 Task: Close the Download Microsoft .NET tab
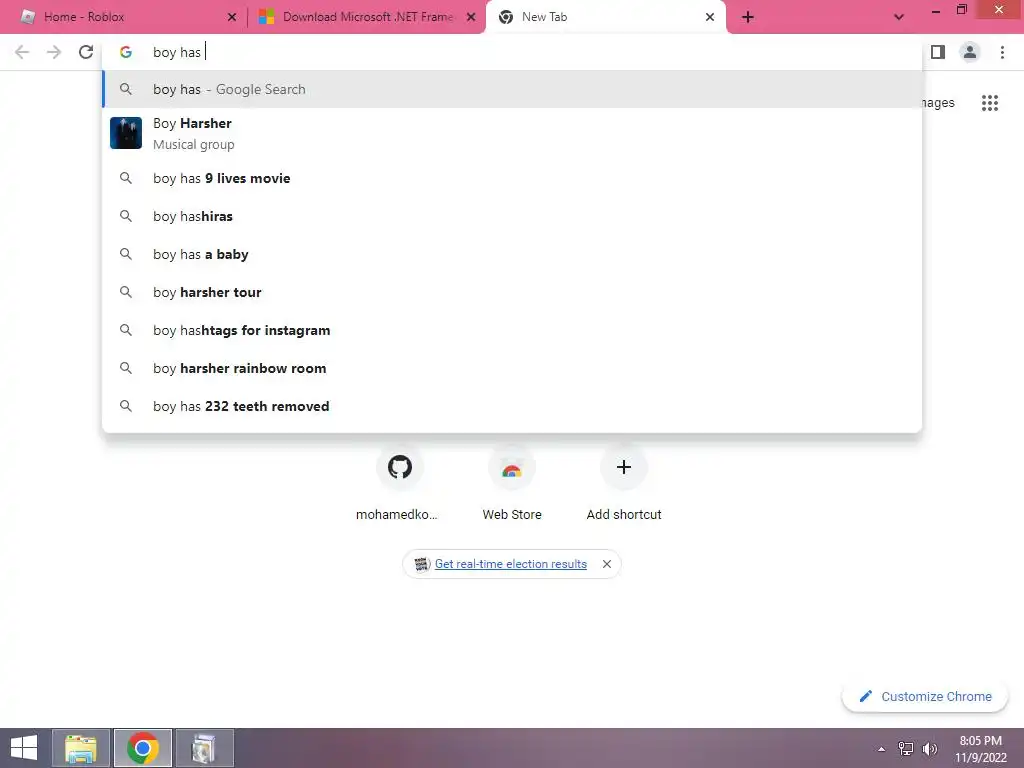click(x=471, y=17)
